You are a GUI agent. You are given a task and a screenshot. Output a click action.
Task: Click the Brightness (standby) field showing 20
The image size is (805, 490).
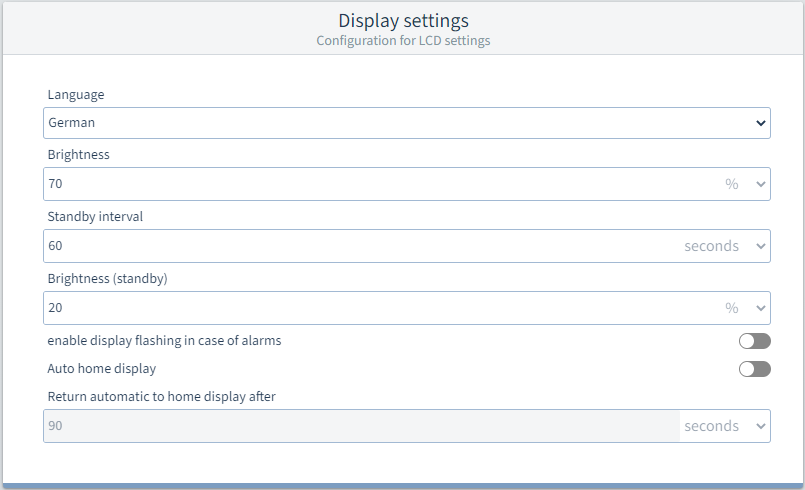tap(380, 308)
